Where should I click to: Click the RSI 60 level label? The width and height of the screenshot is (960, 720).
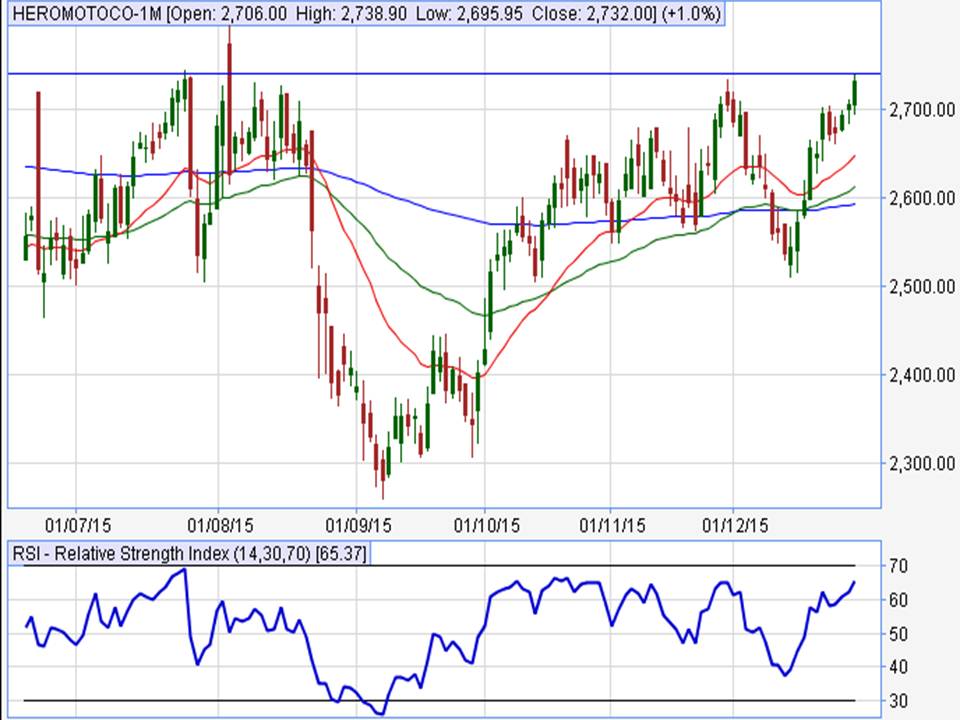pyautogui.click(x=899, y=600)
